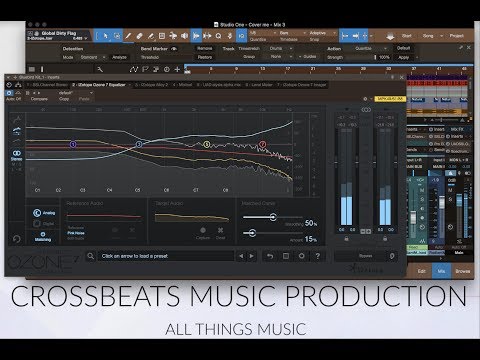480x360 pixels.
Task: Toggle Bend Marker visibility eye
Action: click(x=174, y=49)
